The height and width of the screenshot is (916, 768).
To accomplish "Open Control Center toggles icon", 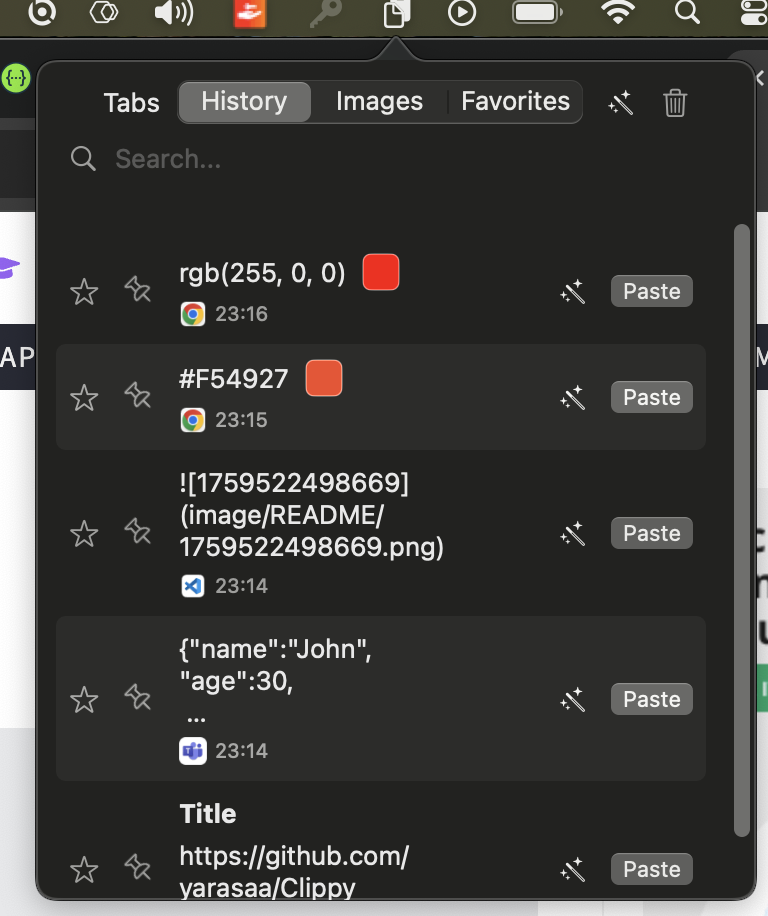I will coord(754,12).
